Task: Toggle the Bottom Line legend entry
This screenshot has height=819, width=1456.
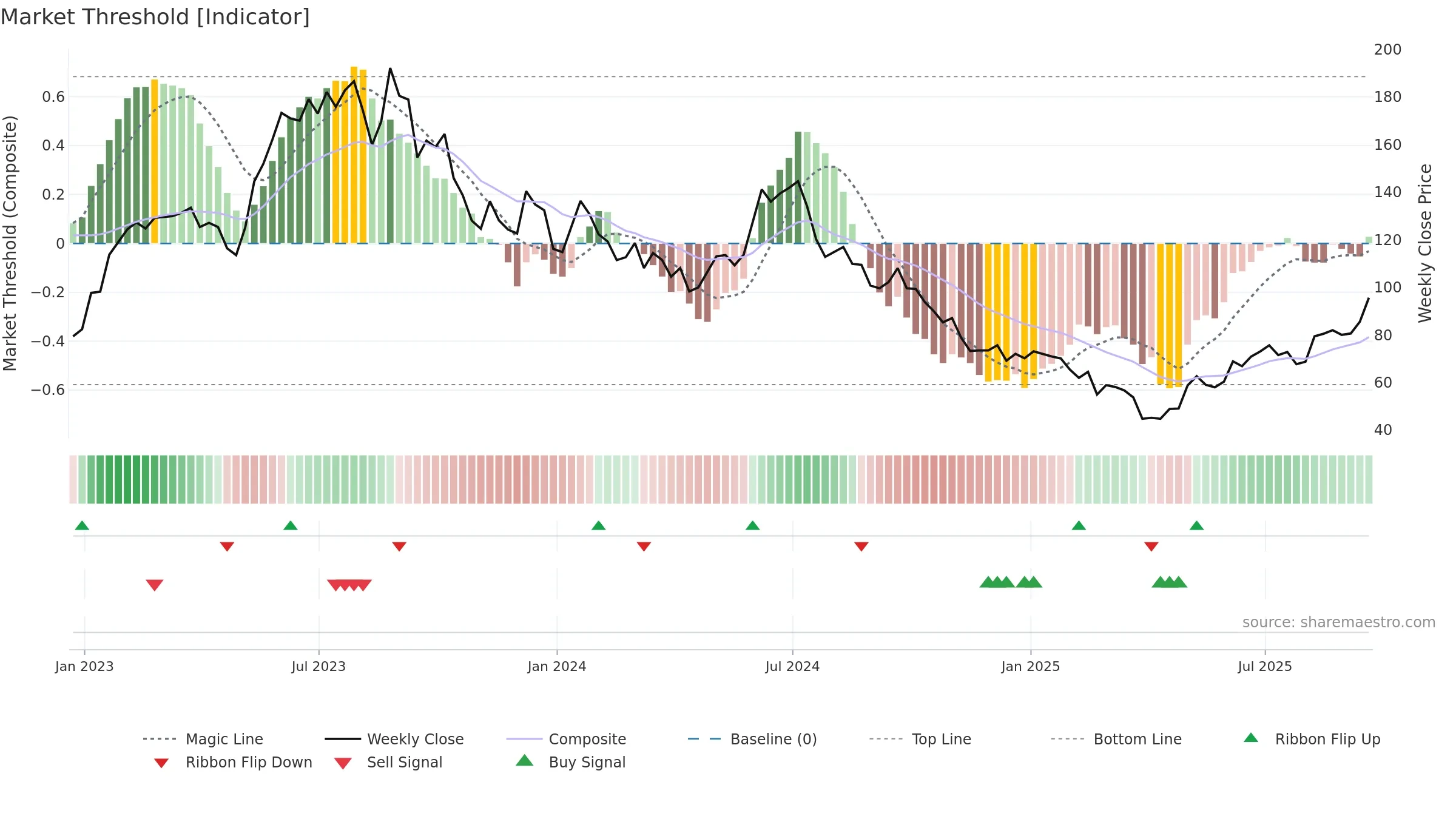Action: (1116, 739)
